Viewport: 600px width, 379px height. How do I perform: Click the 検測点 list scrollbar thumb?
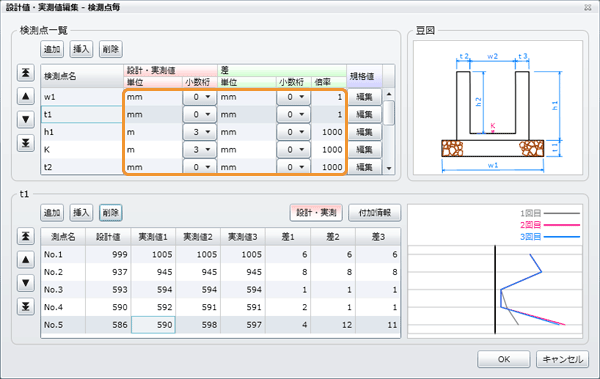pyautogui.click(x=389, y=113)
